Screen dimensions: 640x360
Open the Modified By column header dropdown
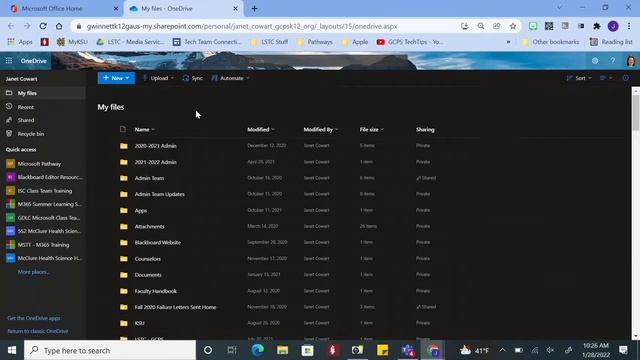point(320,129)
